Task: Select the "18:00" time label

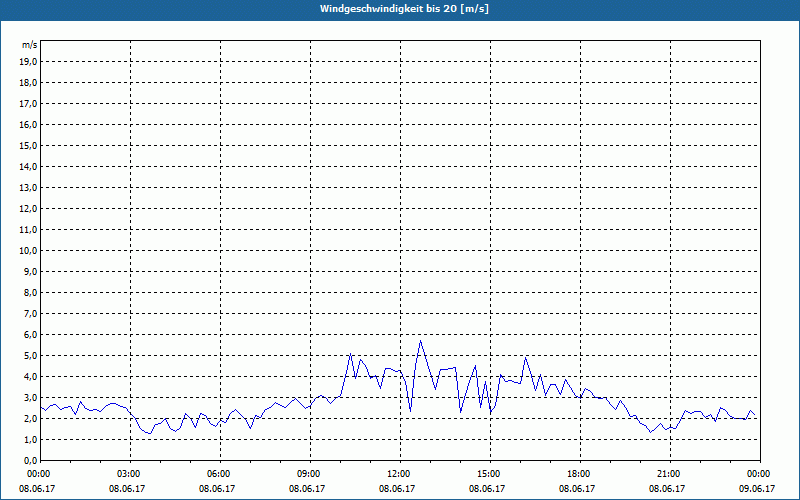Action: pos(581,474)
